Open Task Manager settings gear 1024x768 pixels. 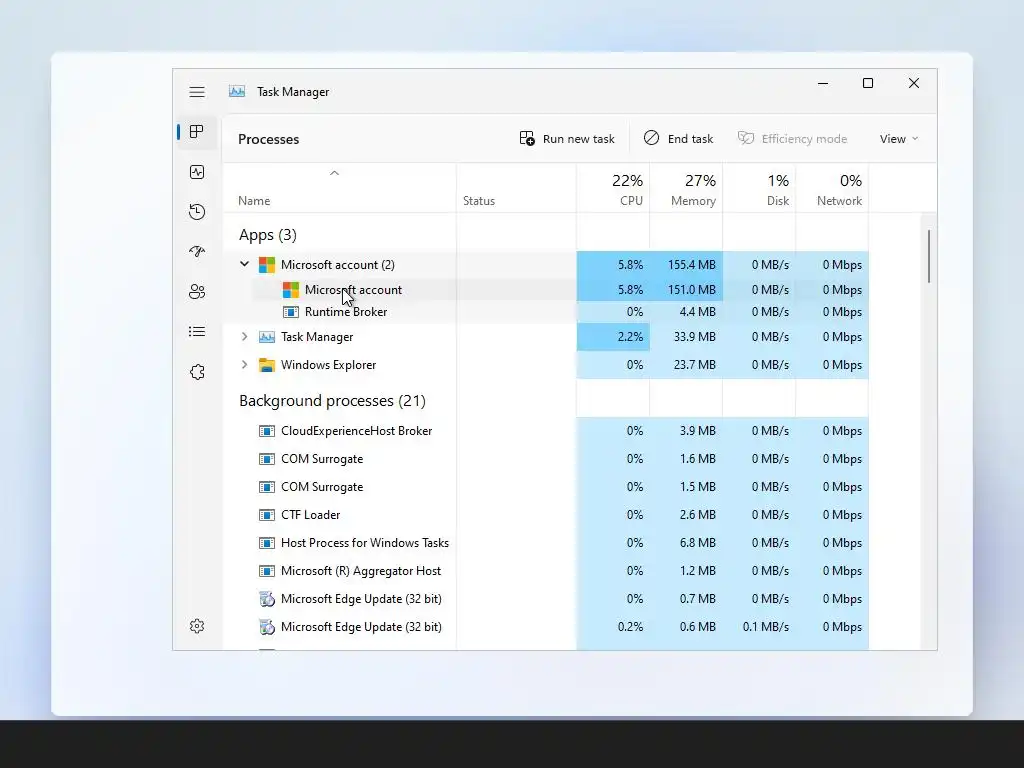[x=197, y=626]
